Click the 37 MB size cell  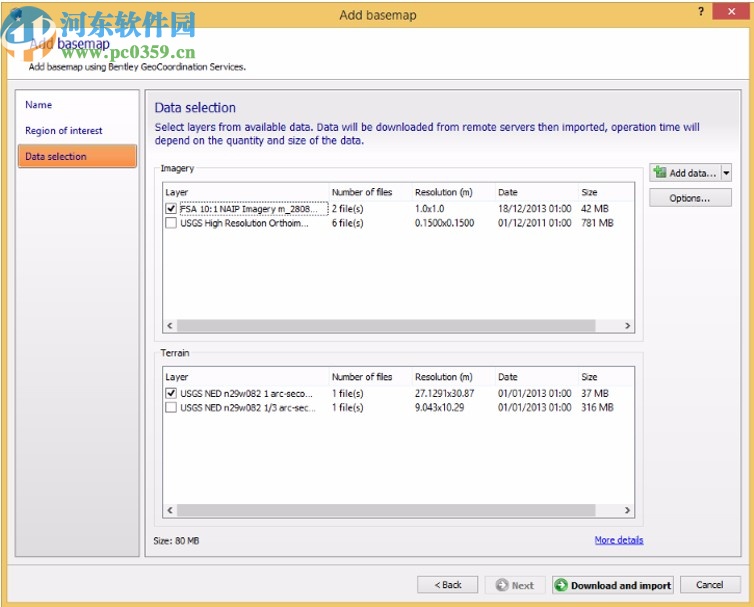(x=595, y=393)
